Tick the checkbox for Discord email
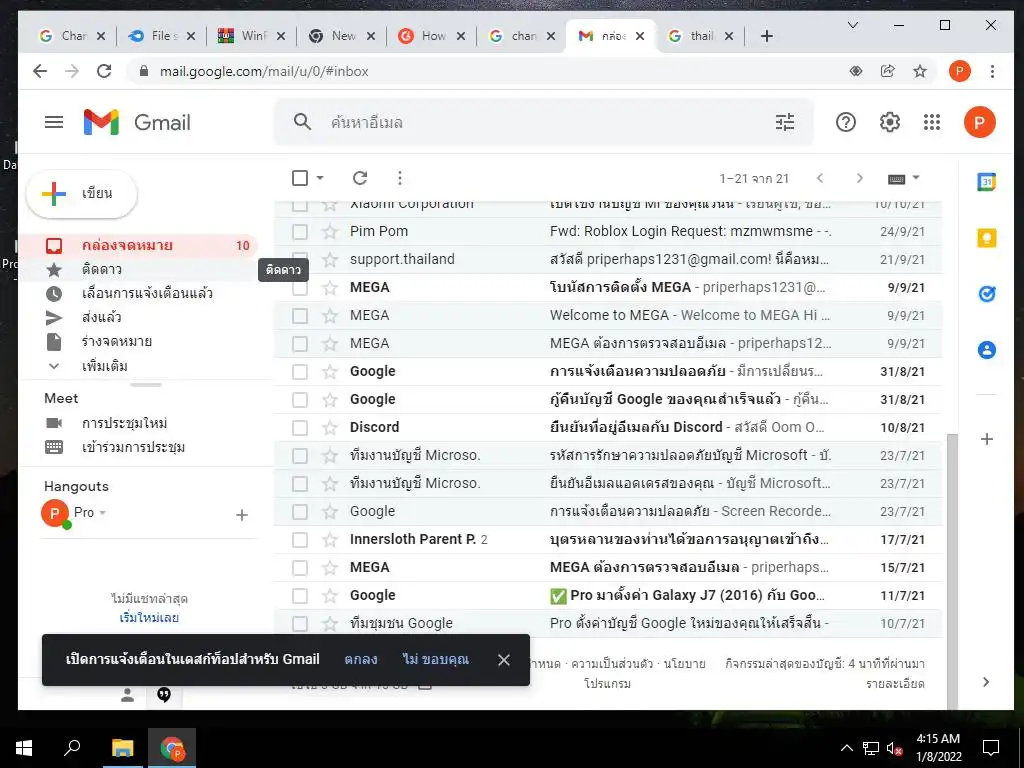 300,427
